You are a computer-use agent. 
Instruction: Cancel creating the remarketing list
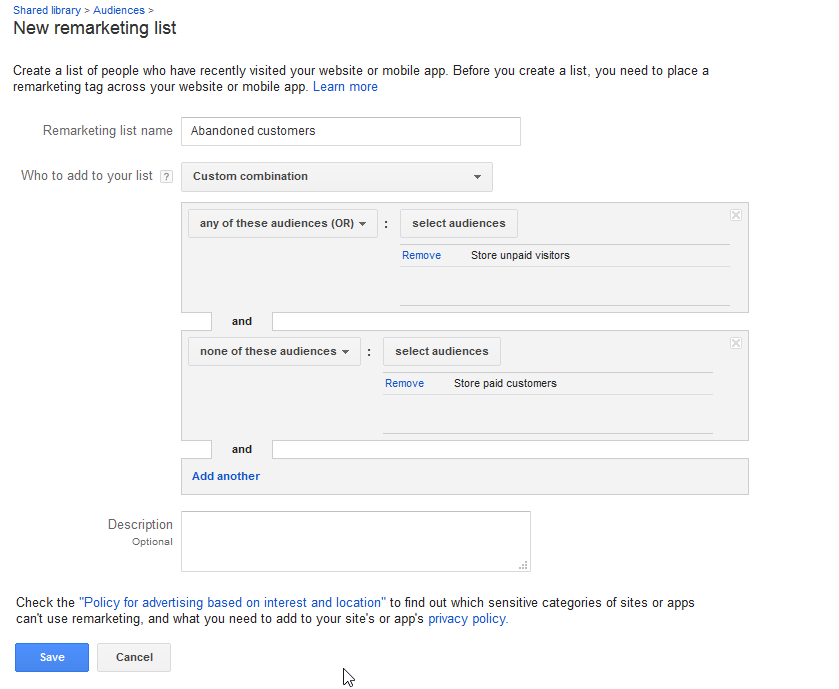[x=134, y=657]
